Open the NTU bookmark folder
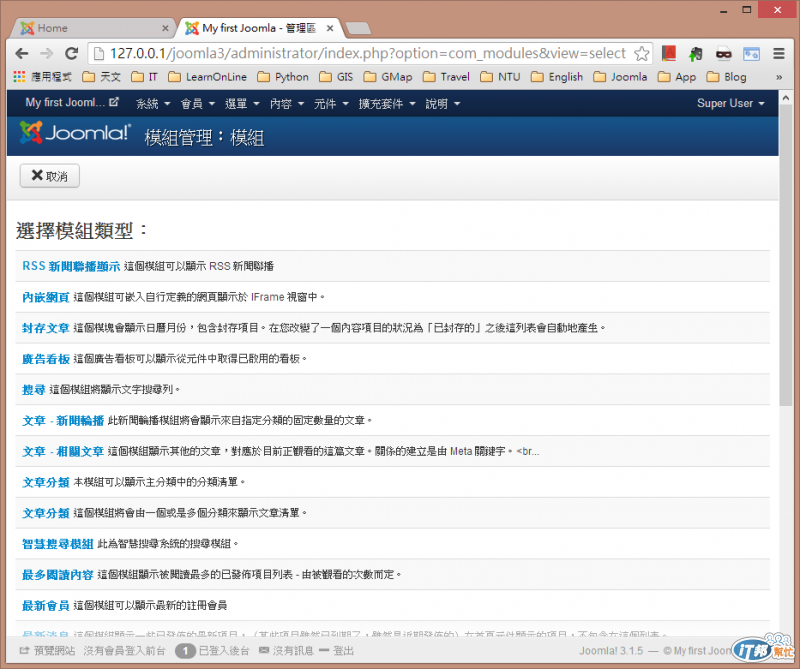 pos(501,77)
